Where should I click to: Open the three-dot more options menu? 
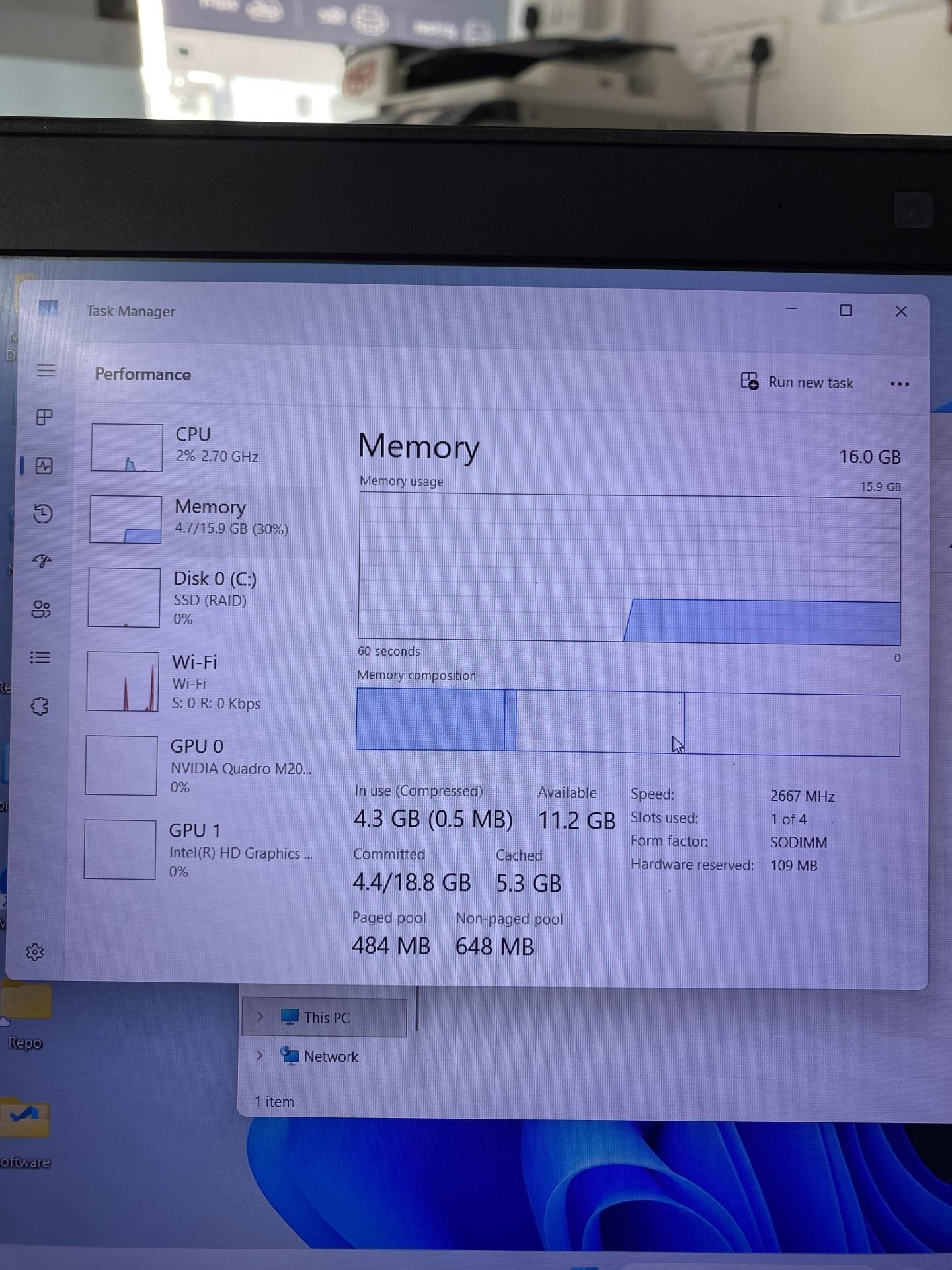point(900,384)
